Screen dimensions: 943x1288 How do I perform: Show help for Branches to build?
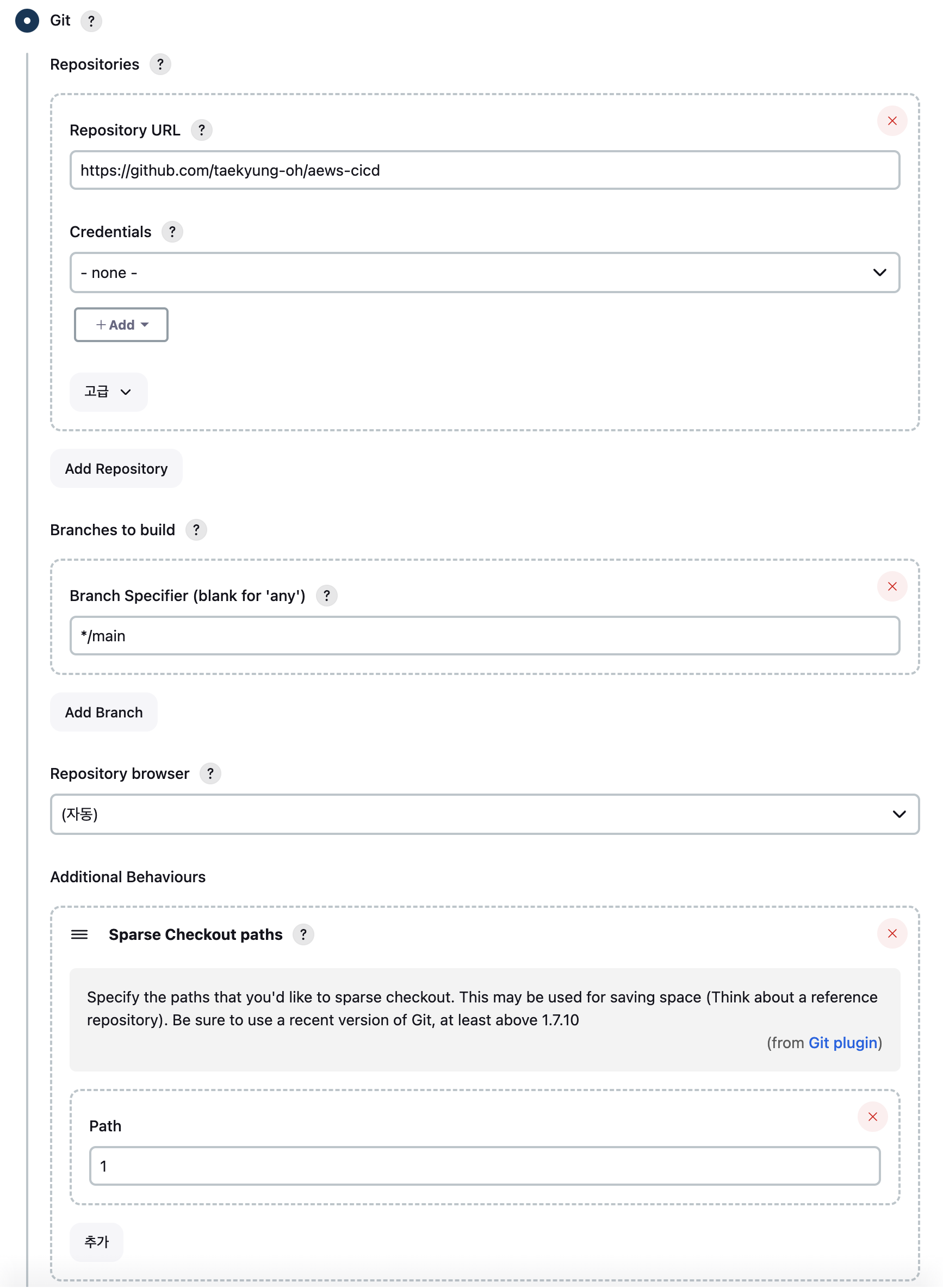coord(196,530)
